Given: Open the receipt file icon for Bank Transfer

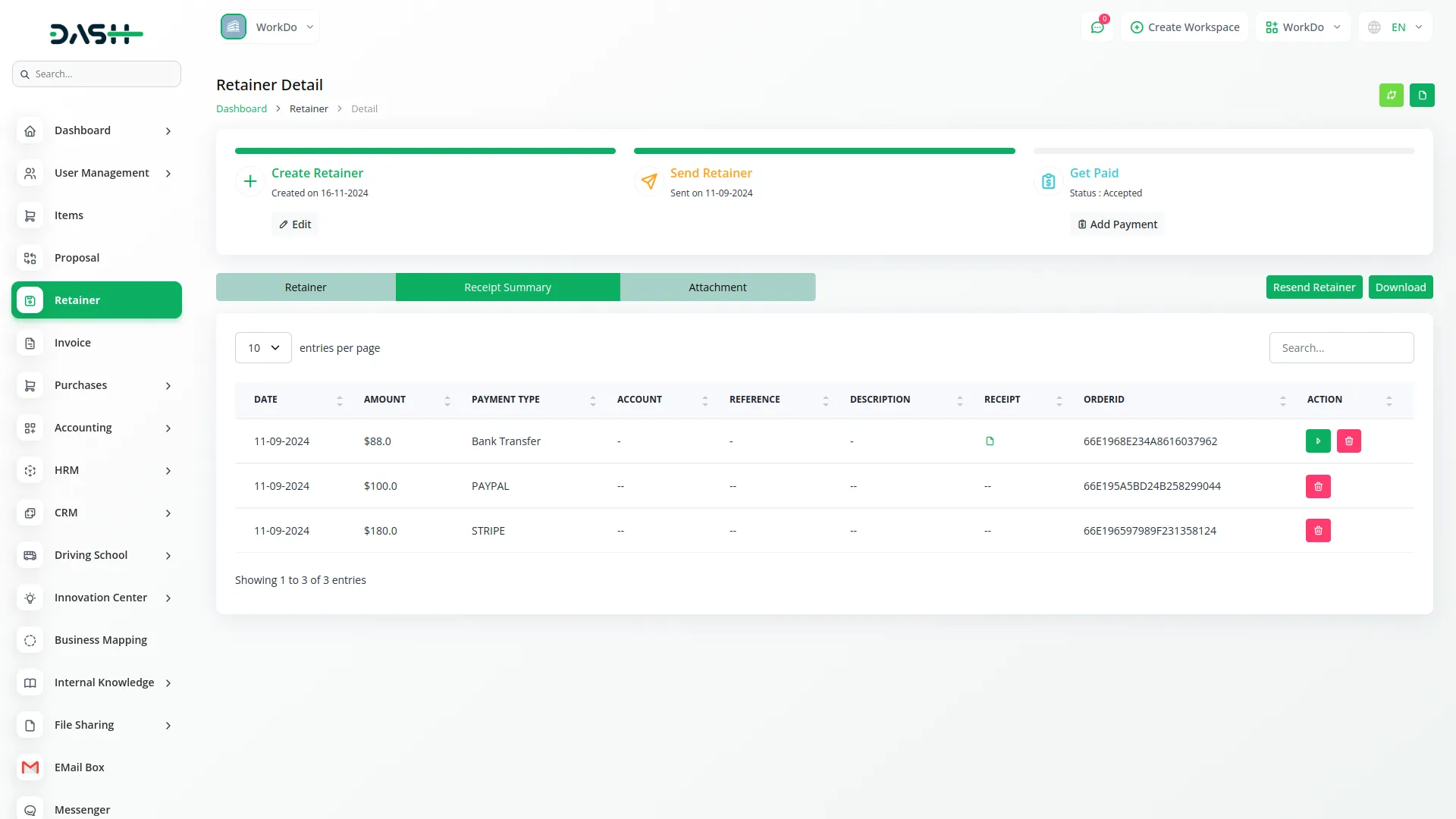Looking at the screenshot, I should pyautogui.click(x=990, y=441).
